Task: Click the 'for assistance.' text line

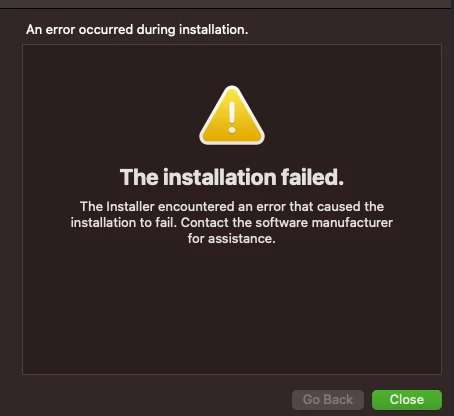Action: (232, 239)
